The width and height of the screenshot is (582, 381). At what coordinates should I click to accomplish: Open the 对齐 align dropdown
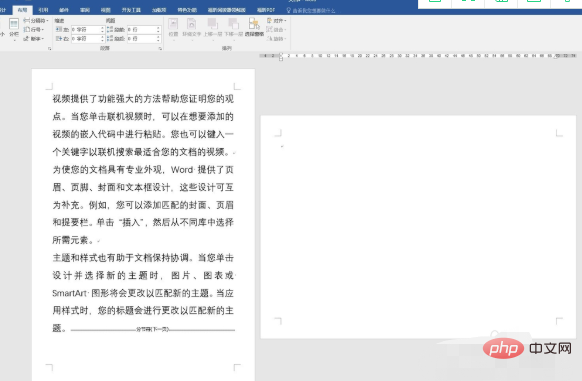[277, 20]
